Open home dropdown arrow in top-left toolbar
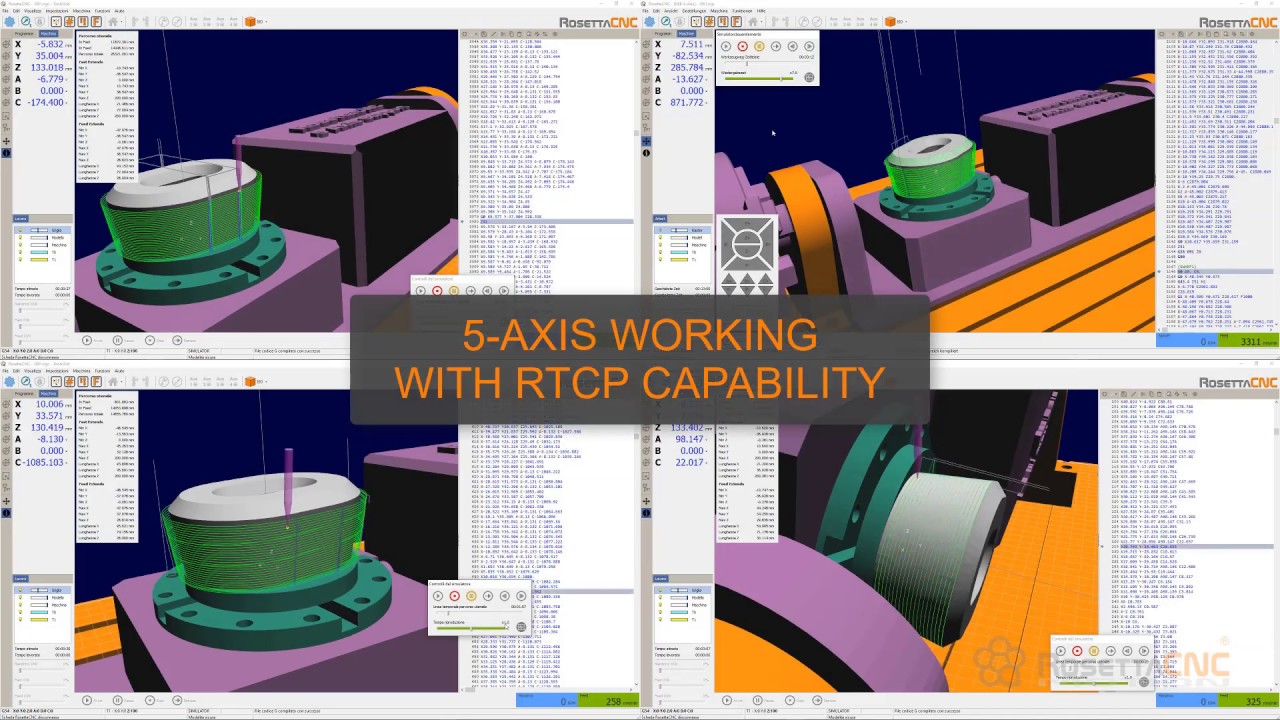 [x=121, y=22]
